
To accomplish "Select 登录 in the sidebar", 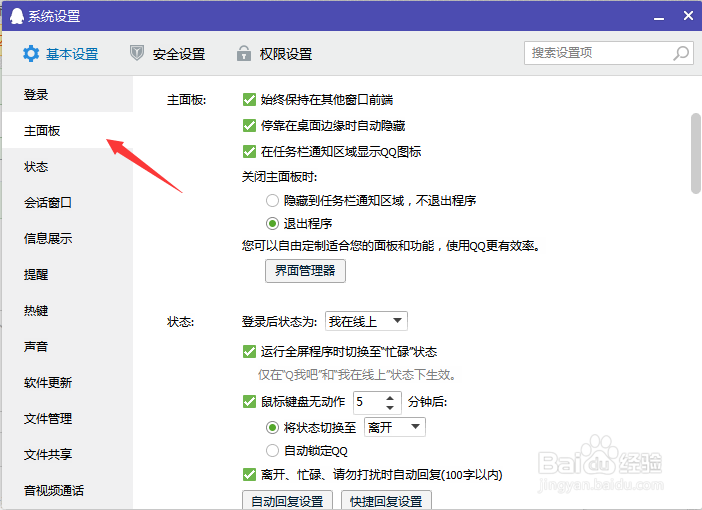I will [x=68, y=94].
